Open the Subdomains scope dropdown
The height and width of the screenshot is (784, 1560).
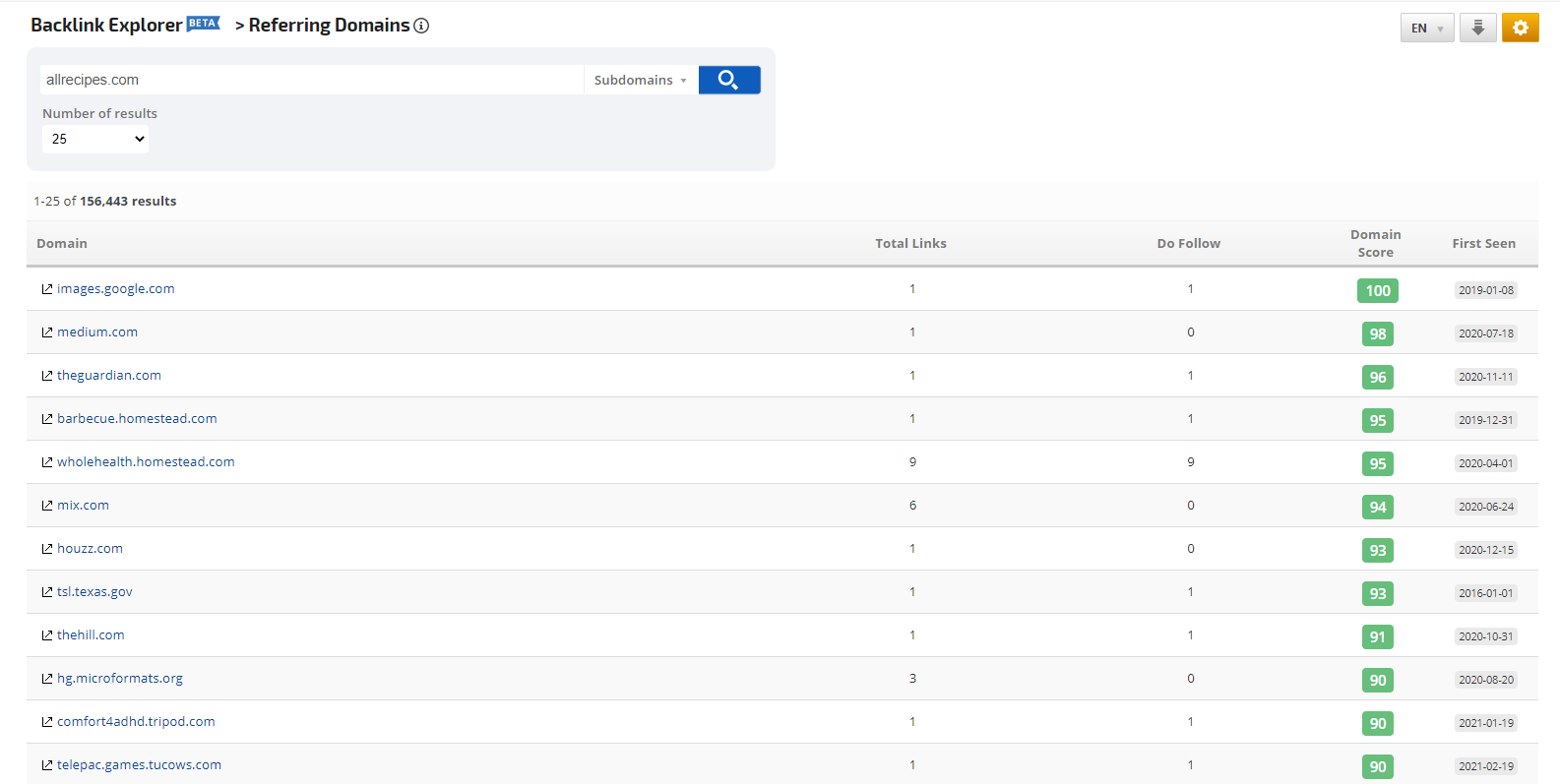(x=640, y=80)
